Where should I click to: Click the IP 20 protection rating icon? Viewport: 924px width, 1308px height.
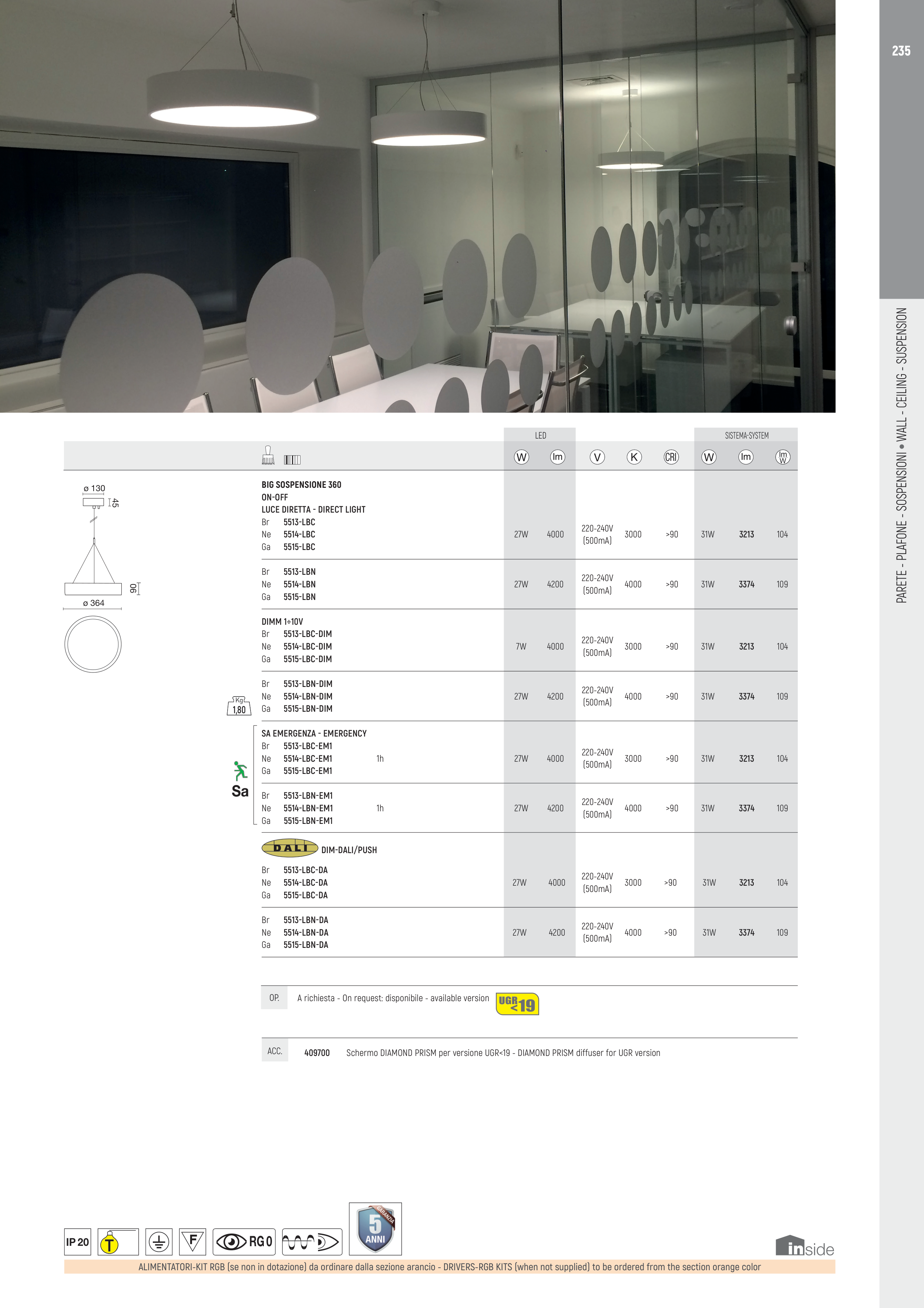point(77,1242)
